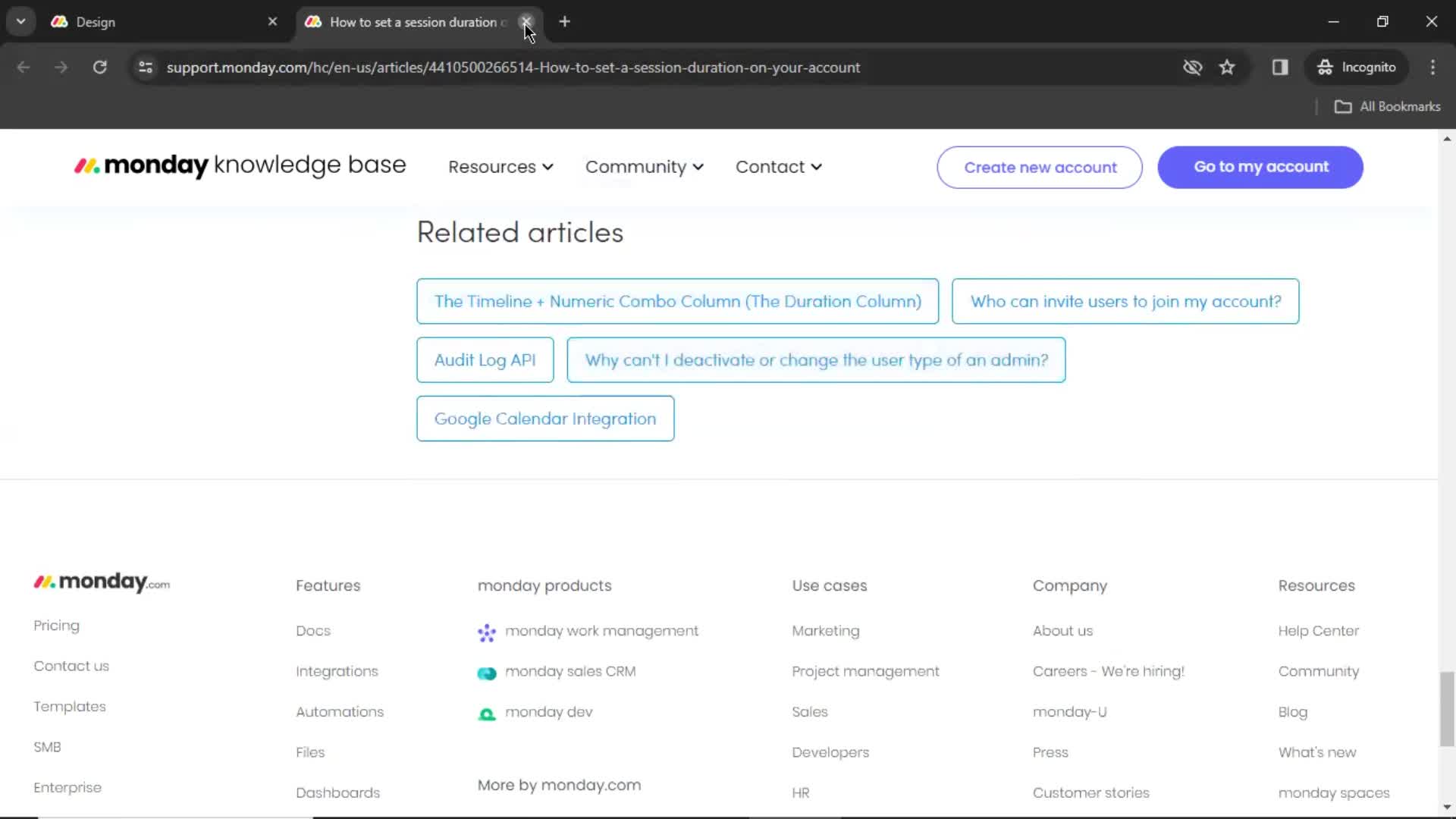Open the Audit Log API related article

[484, 360]
